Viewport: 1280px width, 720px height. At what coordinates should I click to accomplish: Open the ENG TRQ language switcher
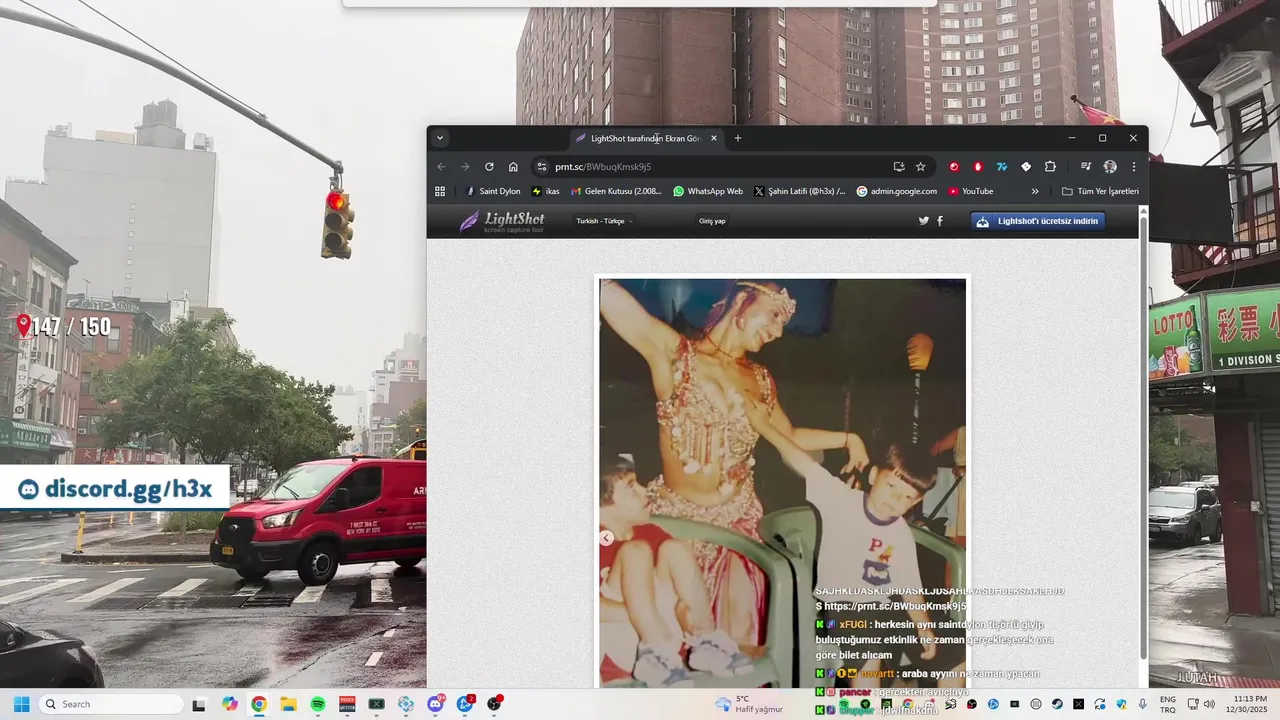click(1168, 704)
